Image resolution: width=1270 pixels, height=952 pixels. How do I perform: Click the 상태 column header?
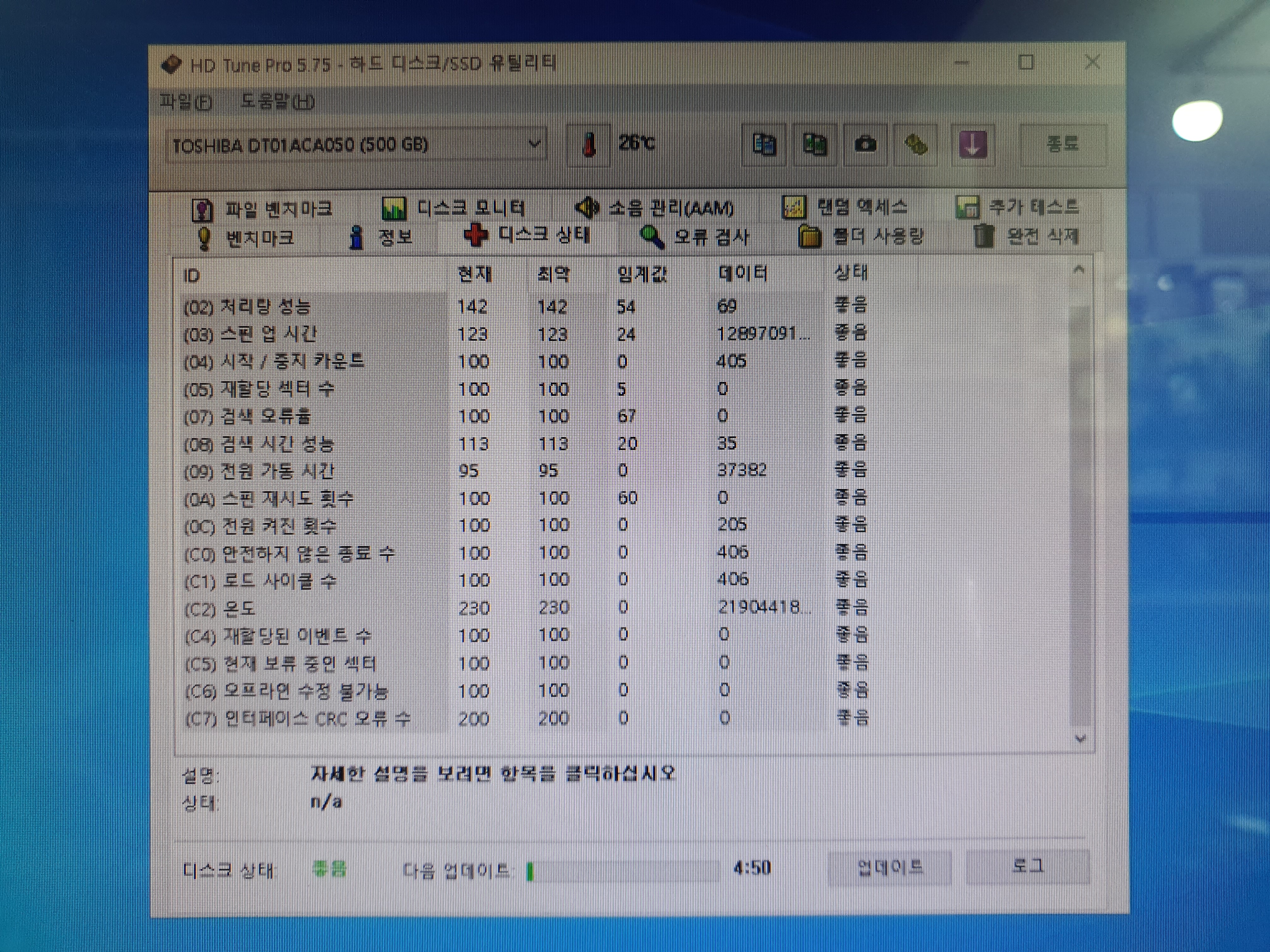[x=851, y=273]
